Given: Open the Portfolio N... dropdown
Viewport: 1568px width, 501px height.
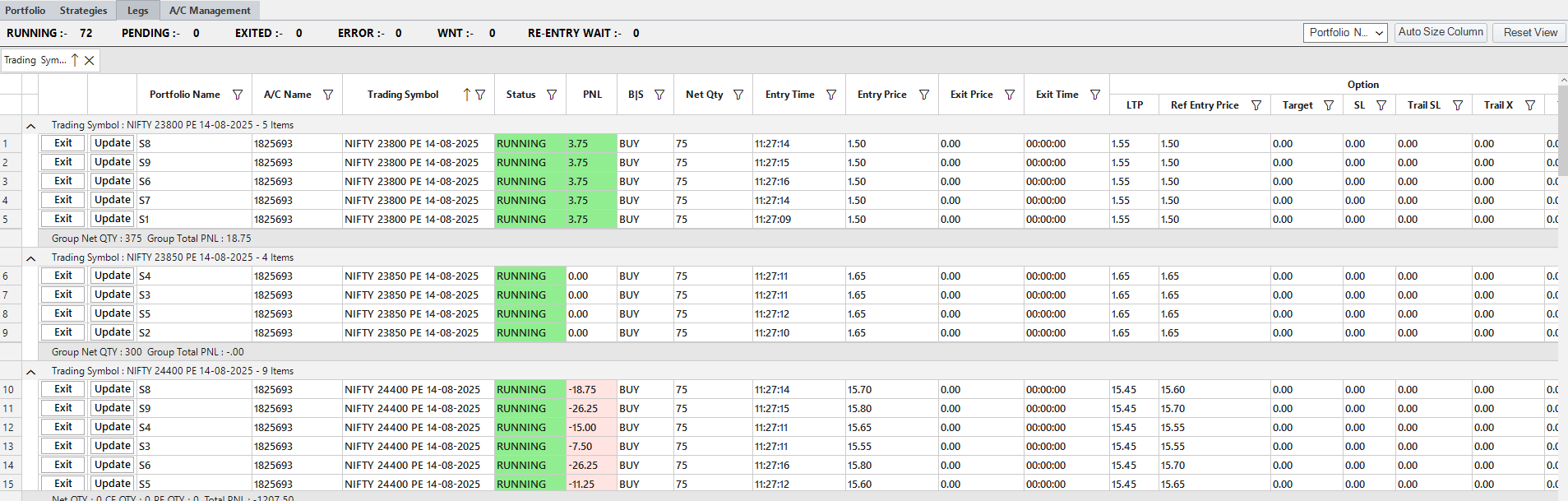Looking at the screenshot, I should (x=1345, y=33).
